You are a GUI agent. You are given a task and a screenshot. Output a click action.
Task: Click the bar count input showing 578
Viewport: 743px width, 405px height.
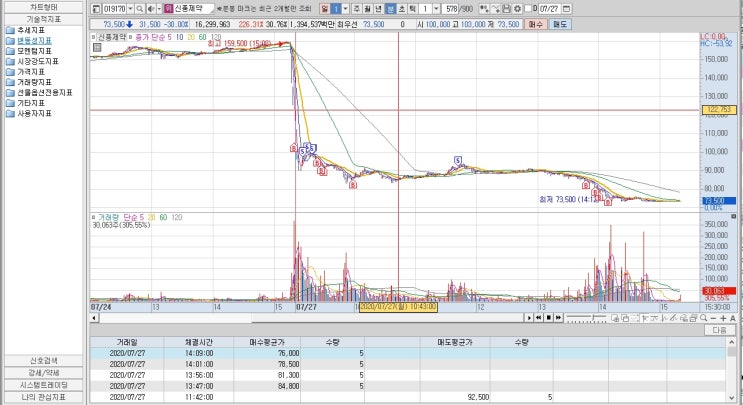451,9
